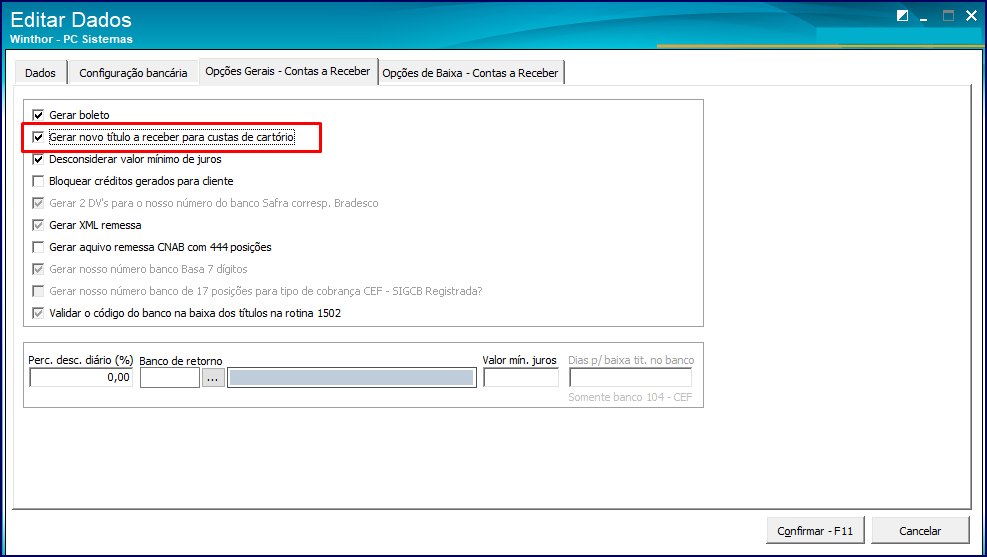Screen dimensions: 987x557
Task: Click the Cancelar button
Action: pos(920,531)
